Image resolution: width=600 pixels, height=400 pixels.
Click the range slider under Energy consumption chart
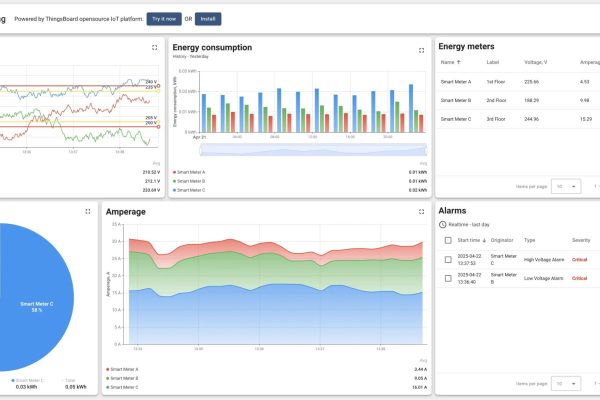(x=313, y=150)
